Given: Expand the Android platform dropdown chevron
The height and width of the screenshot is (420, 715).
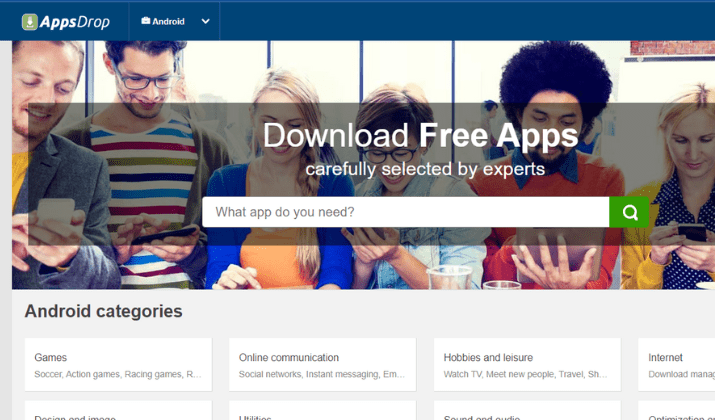Looking at the screenshot, I should [x=206, y=21].
